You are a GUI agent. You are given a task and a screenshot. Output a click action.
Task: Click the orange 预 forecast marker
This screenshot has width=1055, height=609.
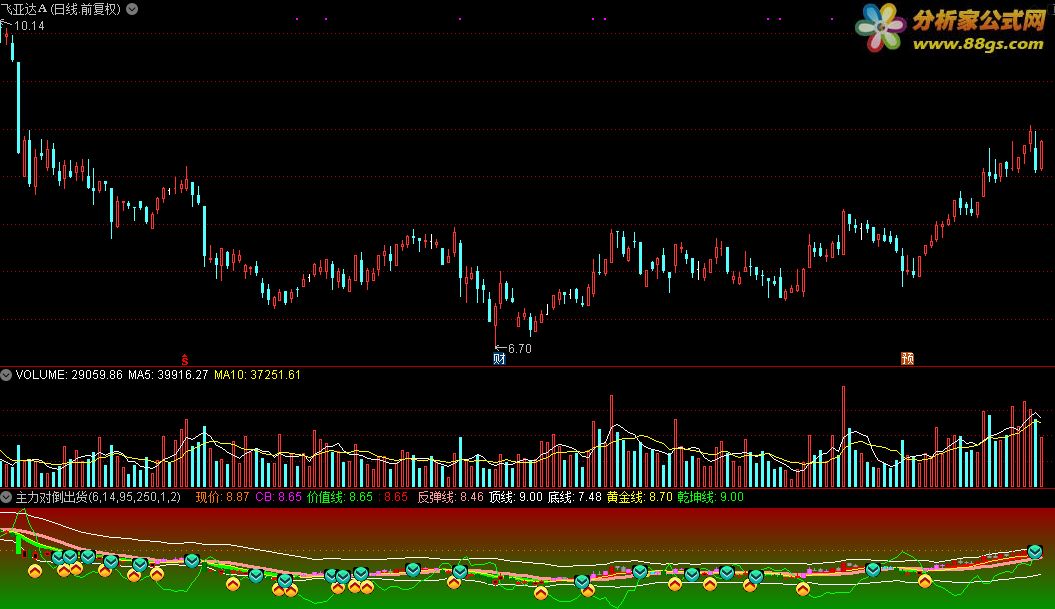click(x=907, y=359)
